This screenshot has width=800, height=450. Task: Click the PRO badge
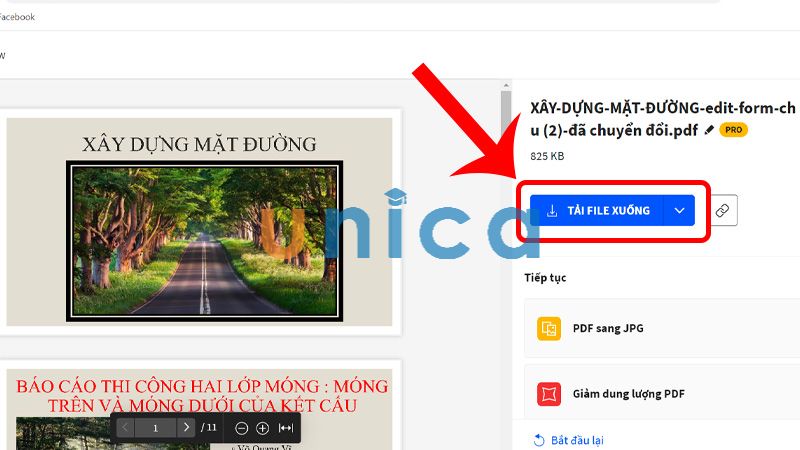pos(733,130)
